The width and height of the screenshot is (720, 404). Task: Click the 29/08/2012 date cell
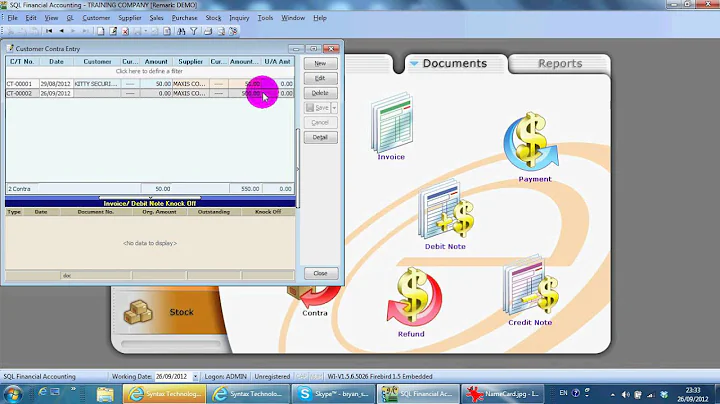[56, 84]
